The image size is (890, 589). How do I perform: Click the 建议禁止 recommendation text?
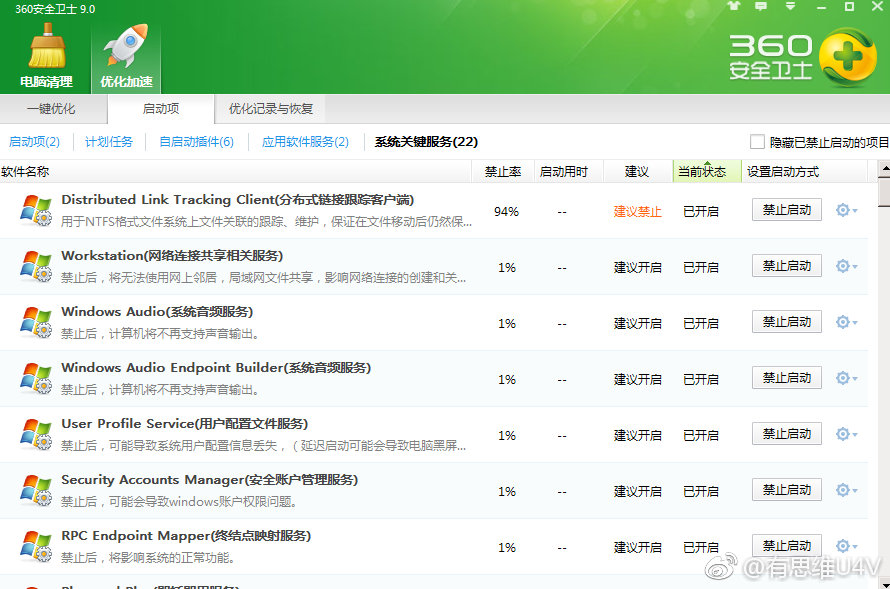pyautogui.click(x=637, y=212)
